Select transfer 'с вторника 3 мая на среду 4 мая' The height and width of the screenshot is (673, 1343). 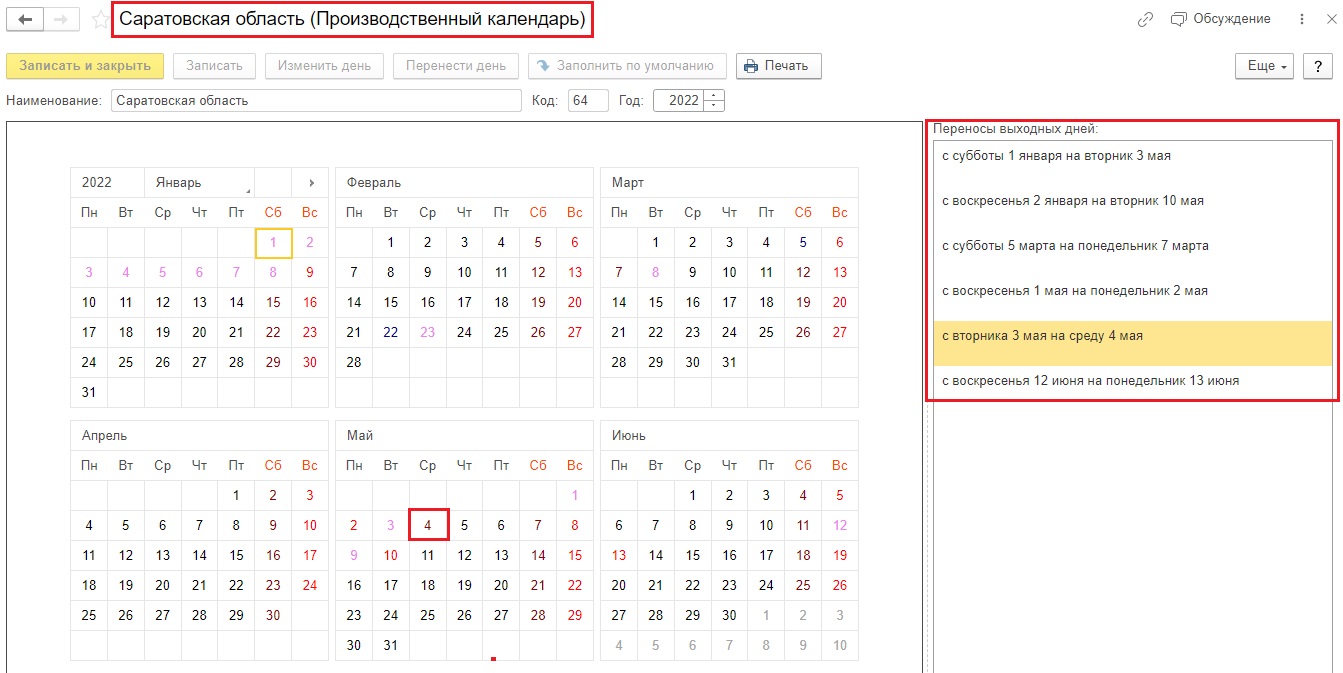click(1132, 343)
